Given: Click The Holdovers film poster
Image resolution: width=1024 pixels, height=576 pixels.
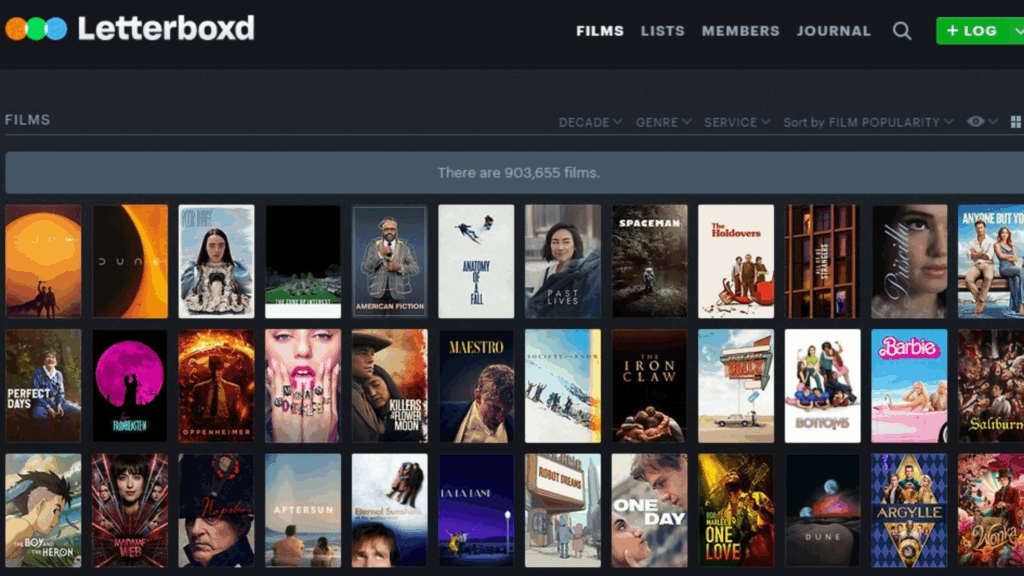Looking at the screenshot, I should click(x=736, y=261).
